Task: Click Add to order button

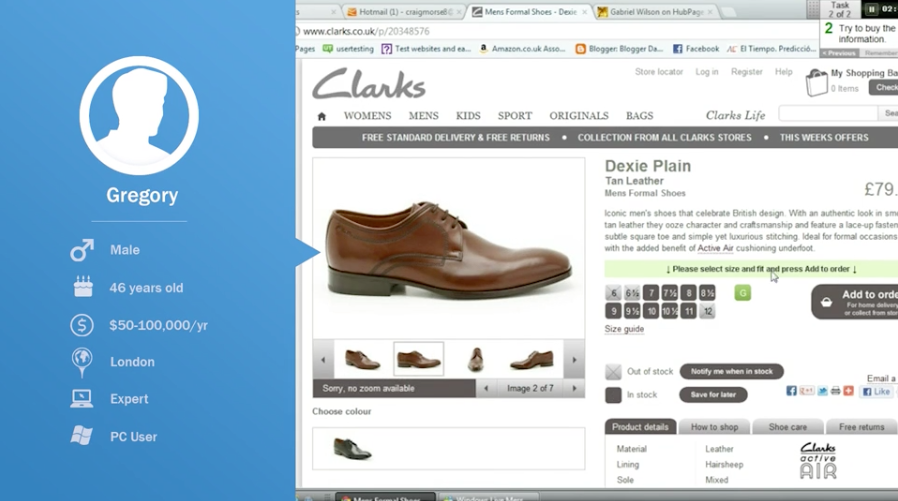Action: (854, 301)
